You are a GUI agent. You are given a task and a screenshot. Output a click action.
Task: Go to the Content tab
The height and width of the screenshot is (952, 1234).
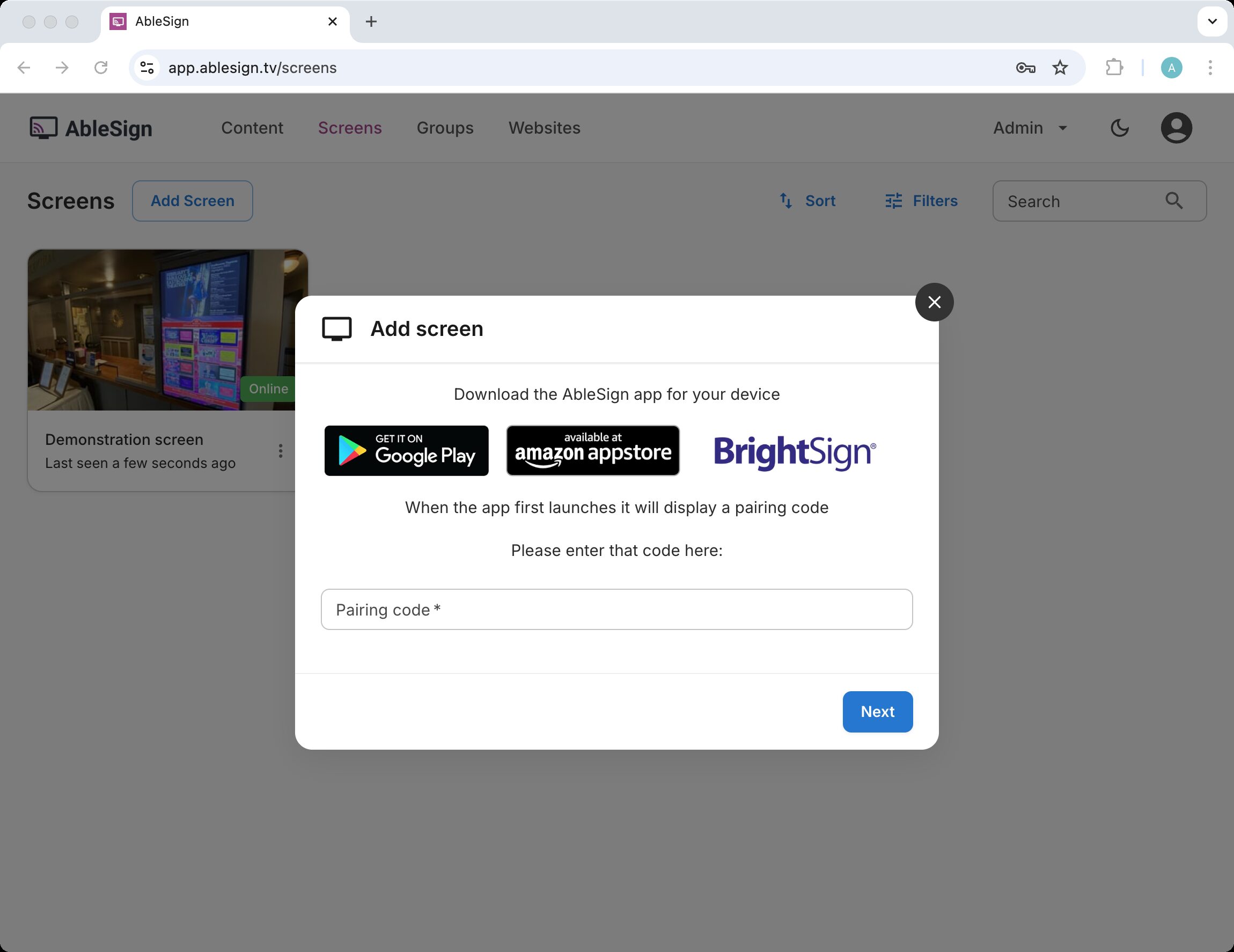252,128
